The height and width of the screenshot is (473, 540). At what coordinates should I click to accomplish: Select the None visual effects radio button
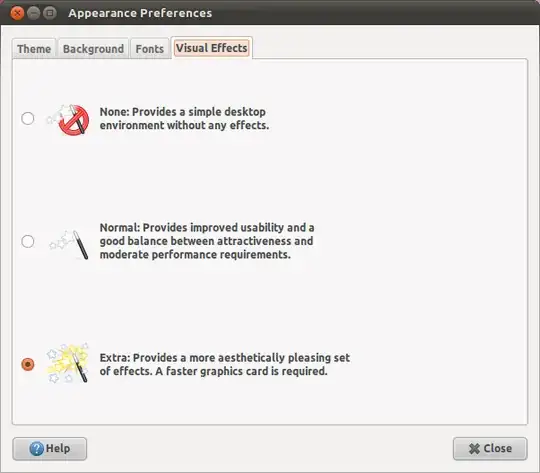click(28, 119)
